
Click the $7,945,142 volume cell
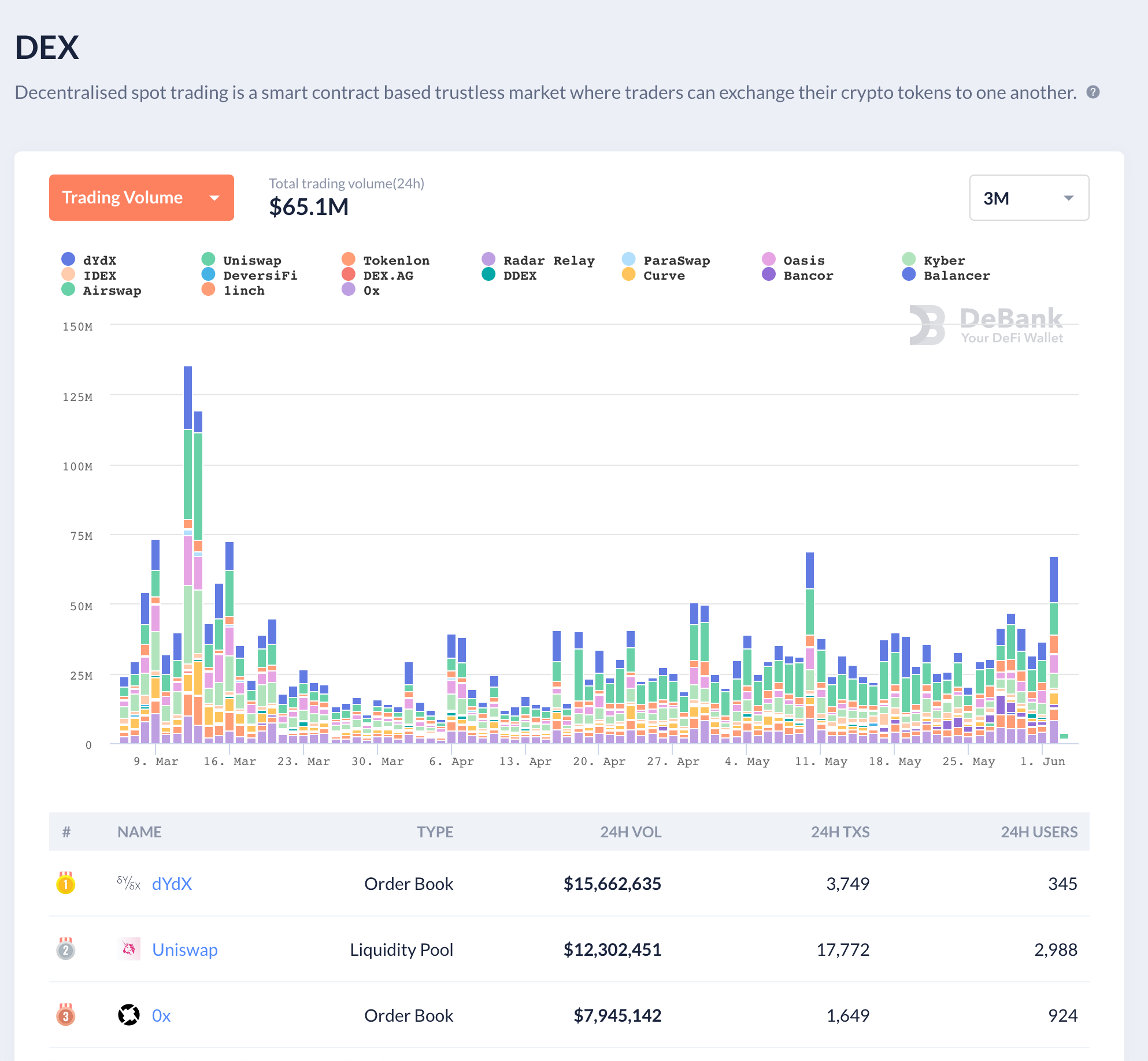click(617, 1015)
